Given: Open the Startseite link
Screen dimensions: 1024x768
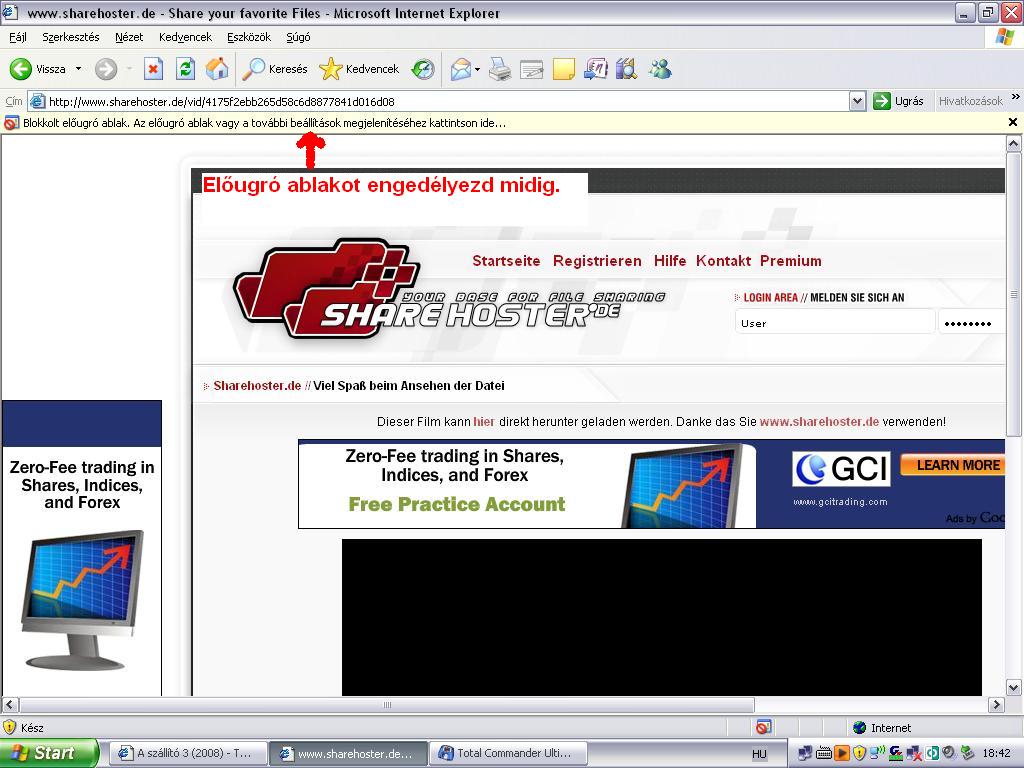Looking at the screenshot, I should pyautogui.click(x=506, y=261).
